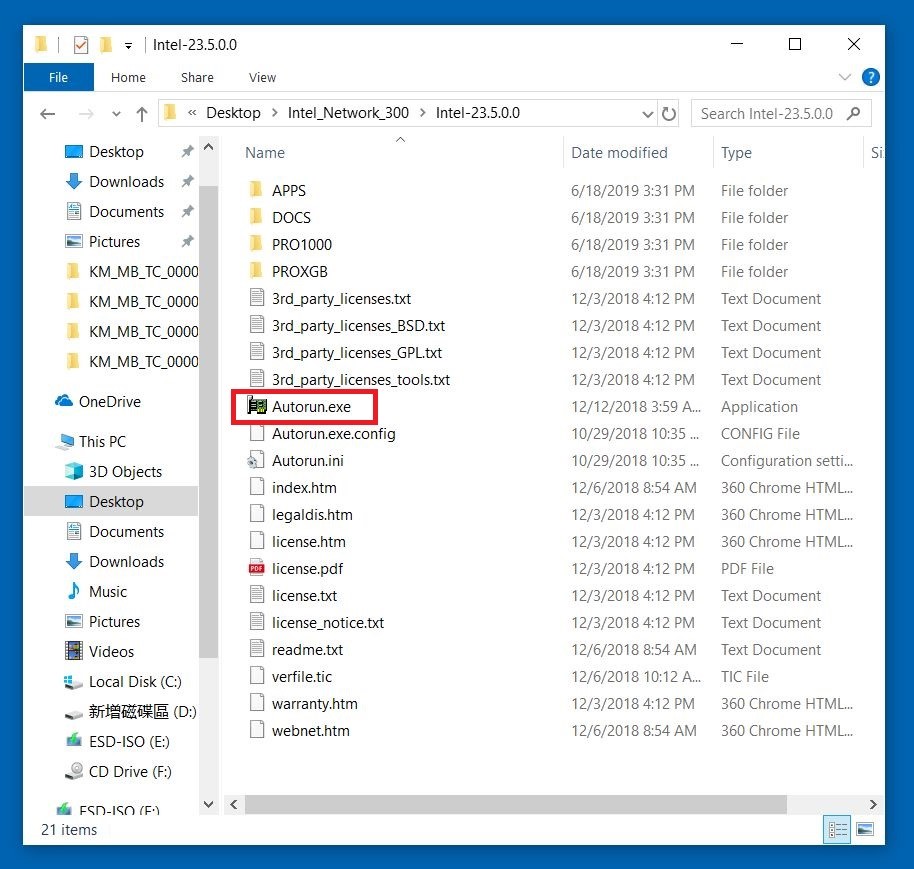
Task: Refresh the current folder view
Action: (x=669, y=114)
